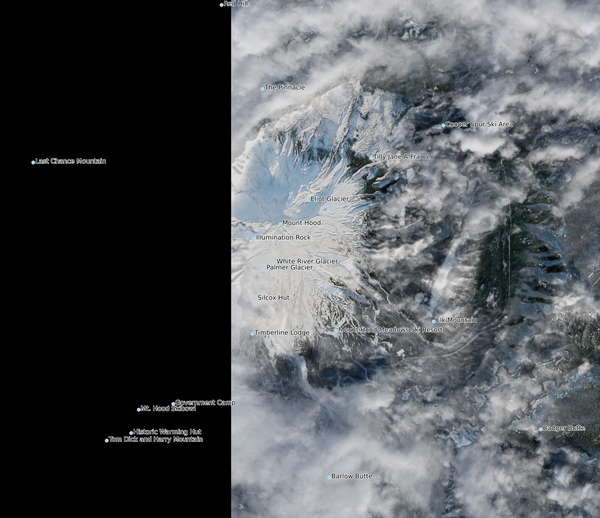Click the Badger Butte marker dot
Image resolution: width=600 pixels, height=518 pixels.
540,429
